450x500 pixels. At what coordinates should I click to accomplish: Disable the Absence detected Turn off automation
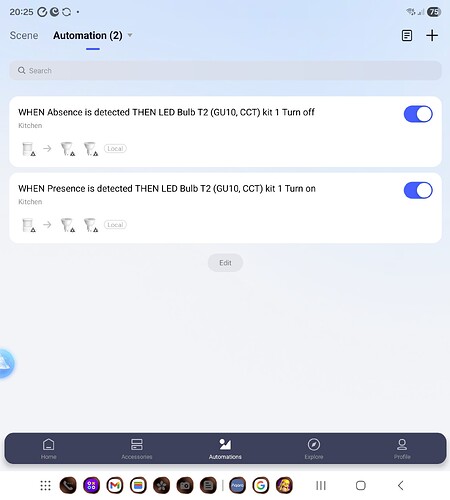[418, 114]
